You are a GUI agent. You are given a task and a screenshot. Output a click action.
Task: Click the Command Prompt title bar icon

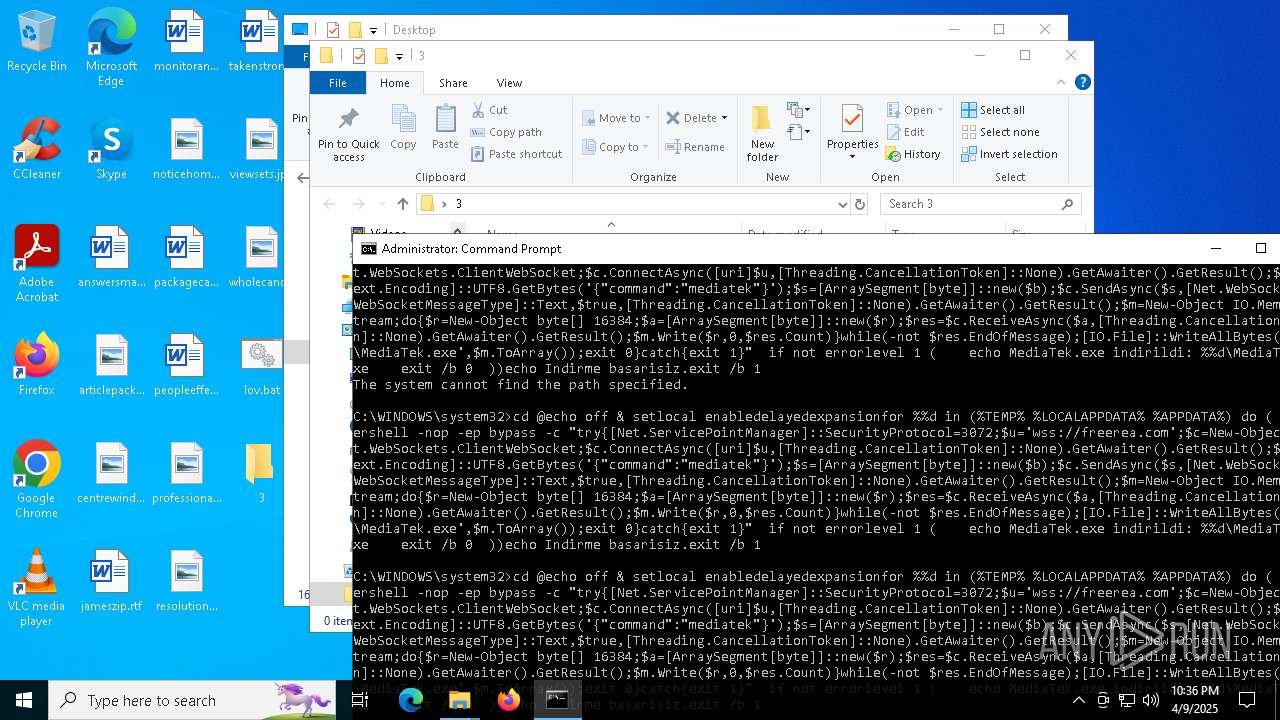[368, 249]
